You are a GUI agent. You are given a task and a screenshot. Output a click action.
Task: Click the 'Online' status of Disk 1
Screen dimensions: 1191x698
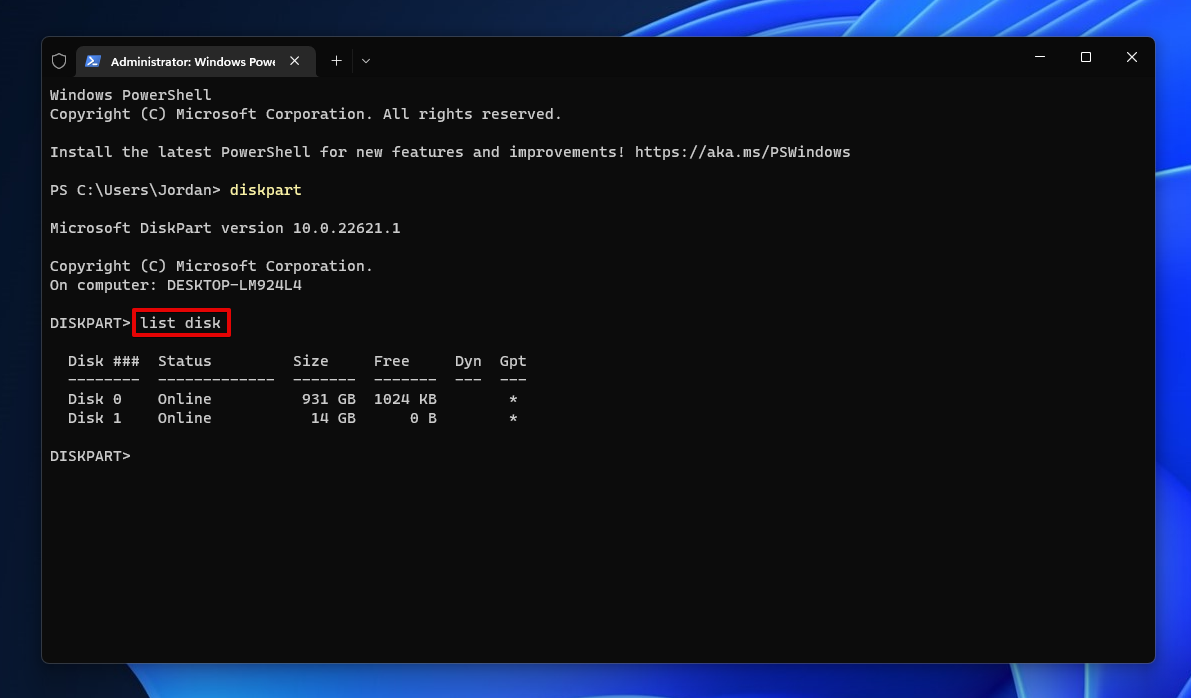pos(185,418)
